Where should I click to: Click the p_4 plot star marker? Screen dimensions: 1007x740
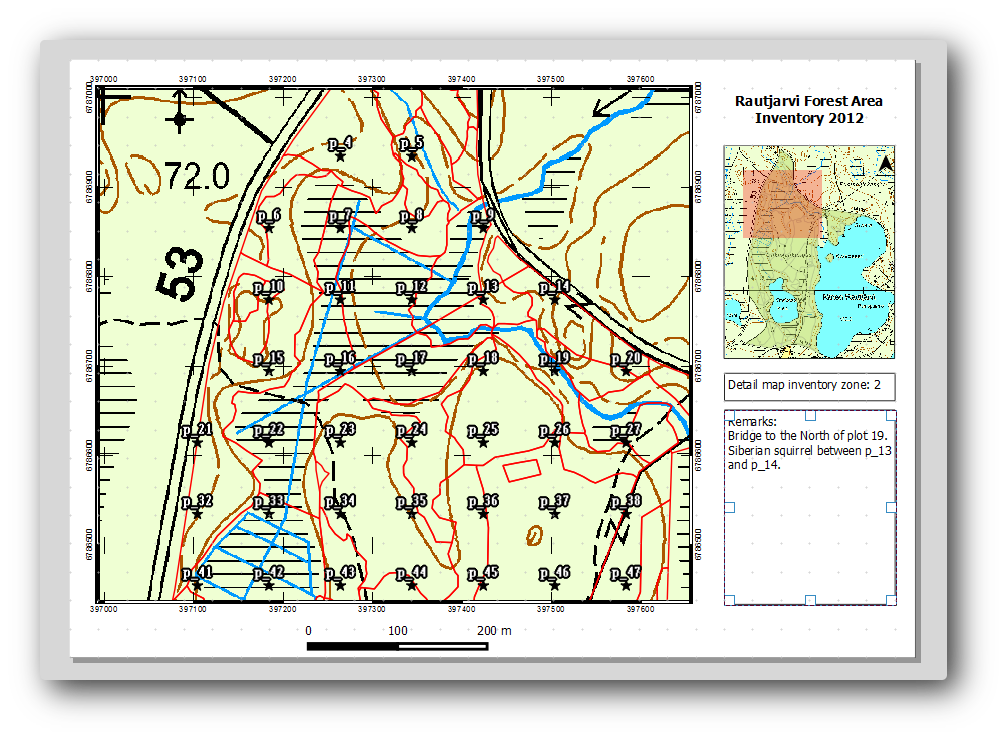340,155
